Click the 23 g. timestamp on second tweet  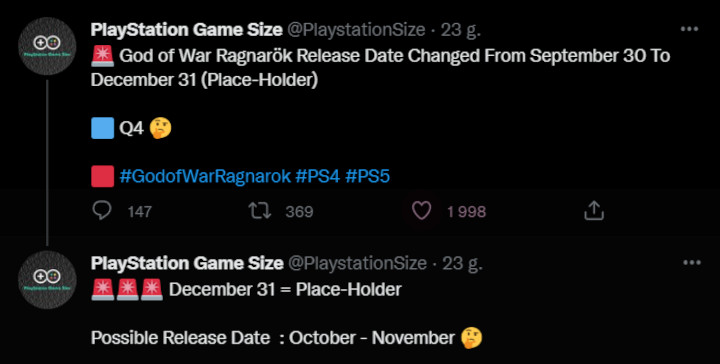(462, 263)
